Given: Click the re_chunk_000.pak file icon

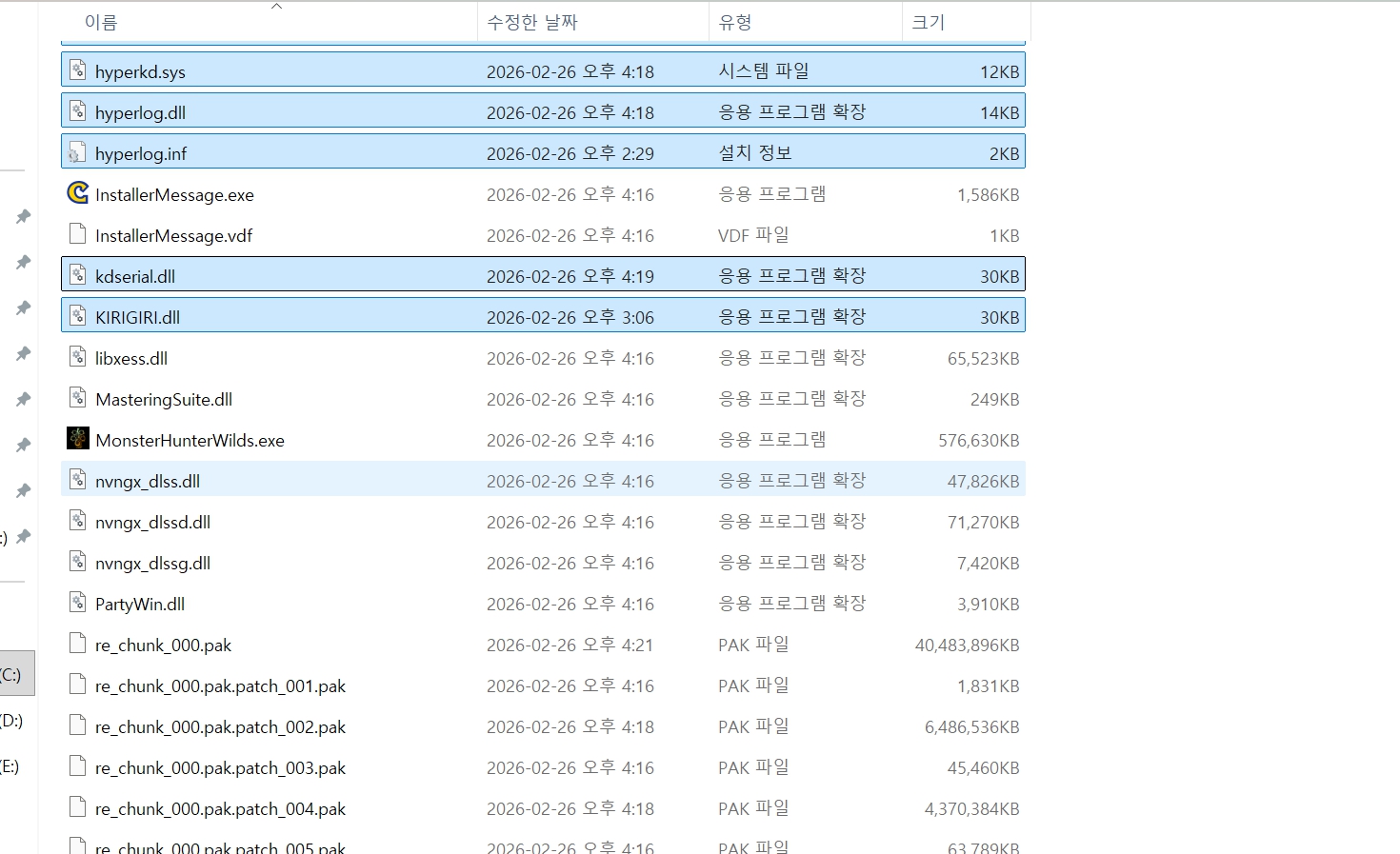Looking at the screenshot, I should pyautogui.click(x=78, y=644).
